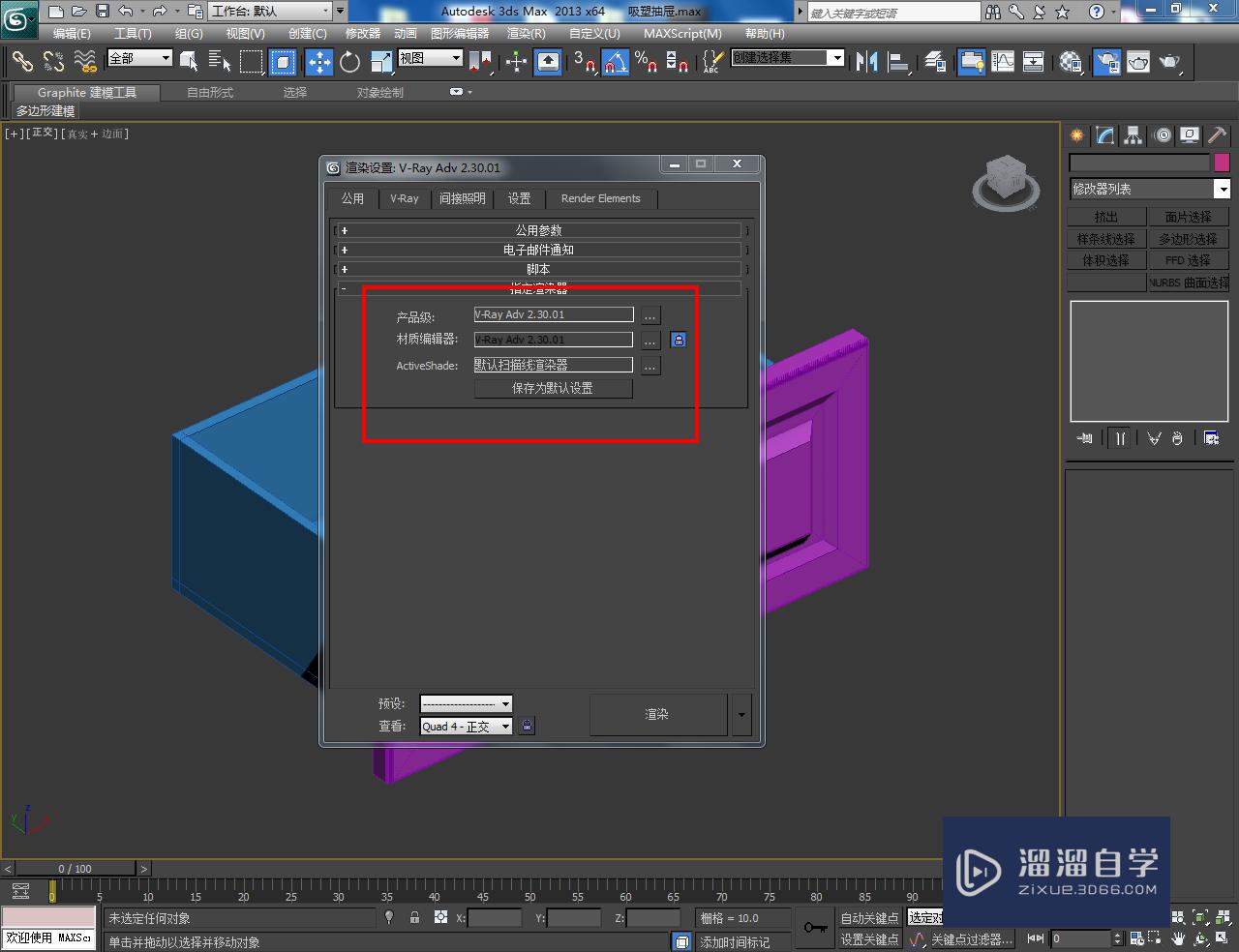This screenshot has height=952, width=1239.
Task: Activate the Select Object tool
Action: coord(189,62)
